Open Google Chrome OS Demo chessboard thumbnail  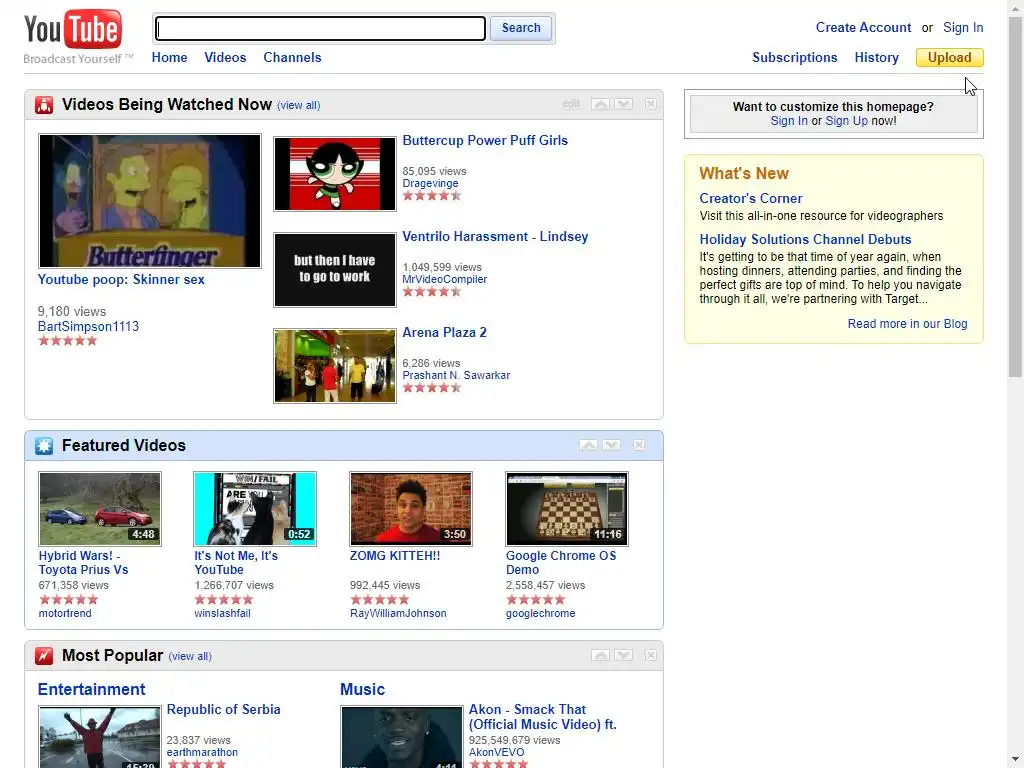(x=567, y=509)
